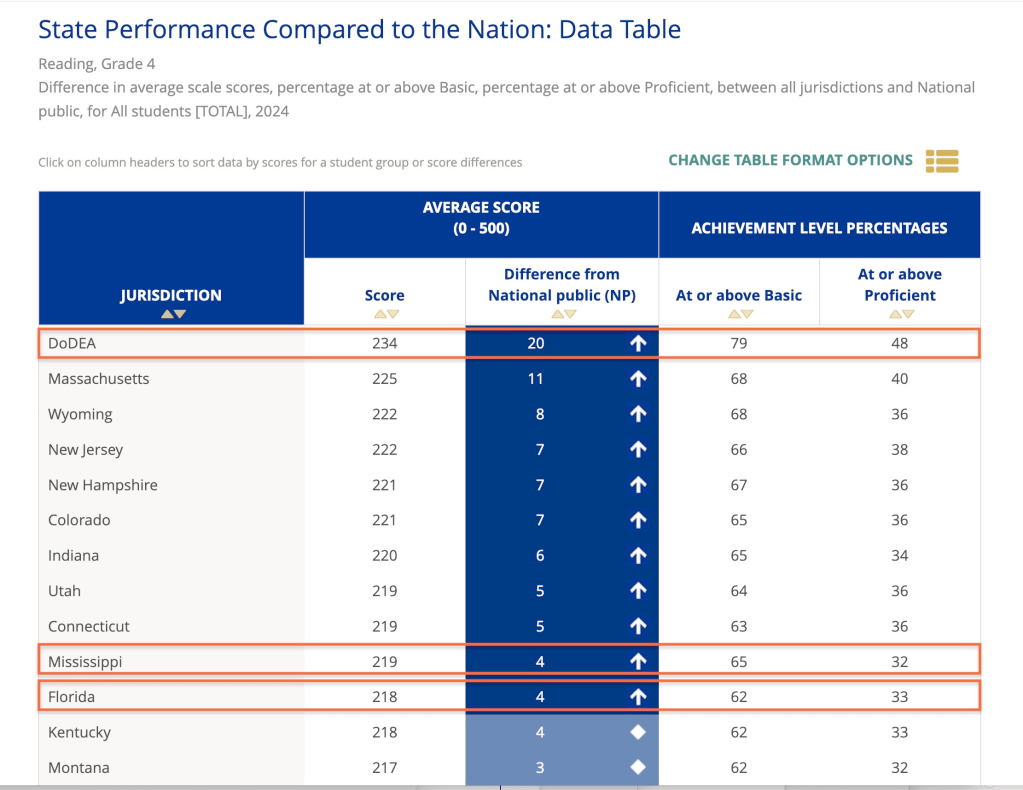1023x790 pixels.
Task: Sort by Score column arrows
Action: [386, 314]
